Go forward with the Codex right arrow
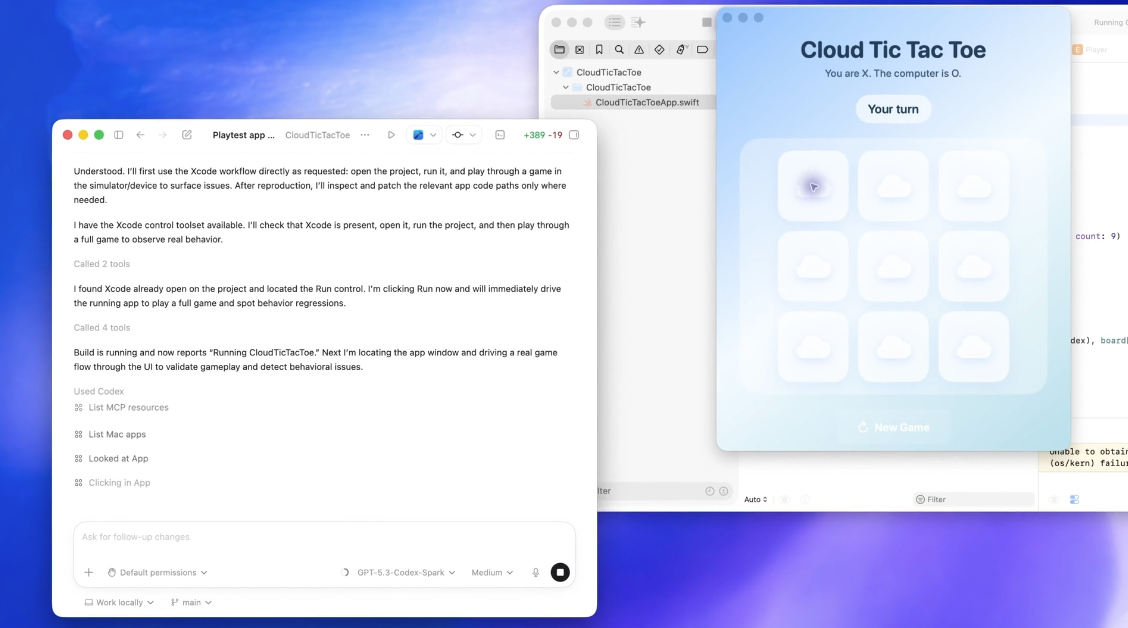1128x628 pixels. 163,135
